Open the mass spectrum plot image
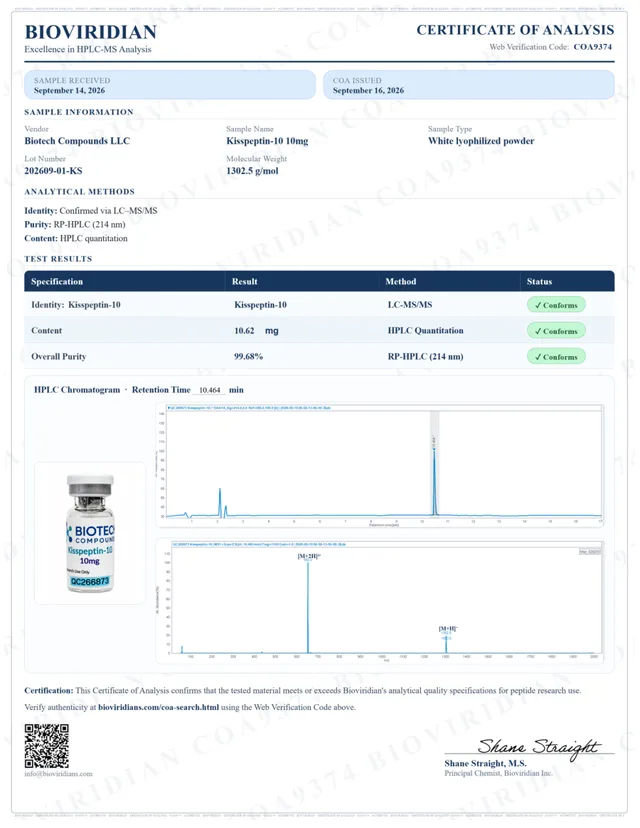The image size is (640, 828). (x=380, y=601)
